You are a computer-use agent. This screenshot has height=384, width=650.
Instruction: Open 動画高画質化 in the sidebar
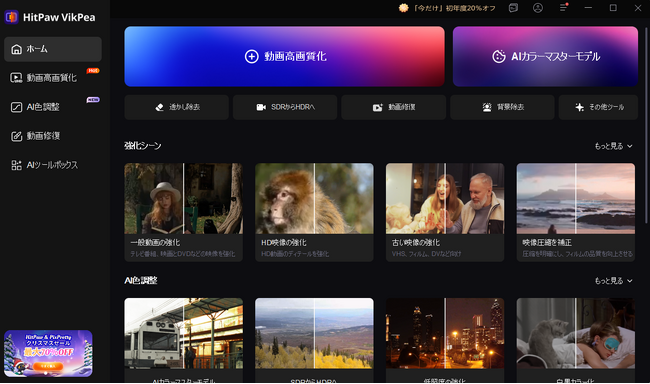tap(53, 78)
